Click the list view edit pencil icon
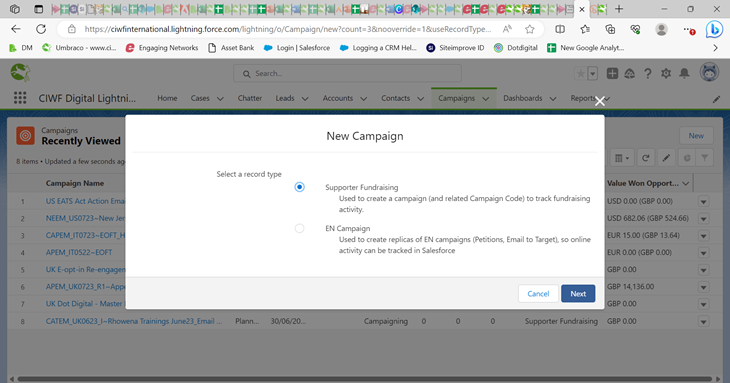 pos(666,158)
